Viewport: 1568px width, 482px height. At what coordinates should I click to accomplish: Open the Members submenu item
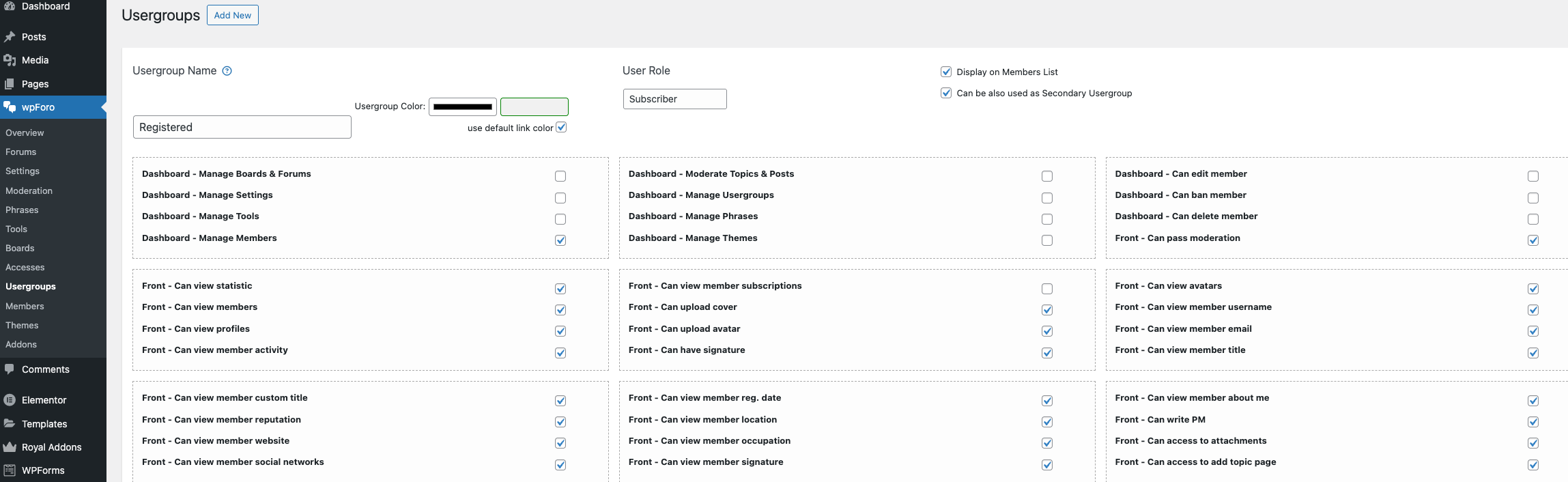click(25, 307)
